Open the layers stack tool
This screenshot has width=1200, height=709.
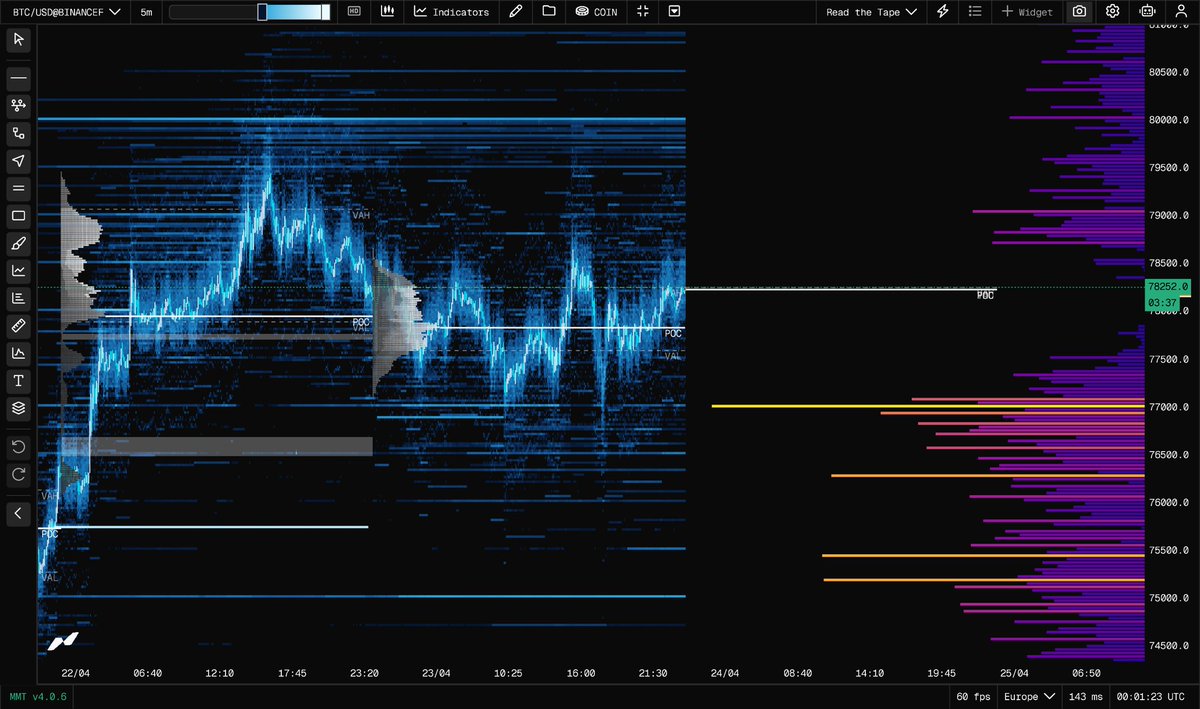click(19, 408)
